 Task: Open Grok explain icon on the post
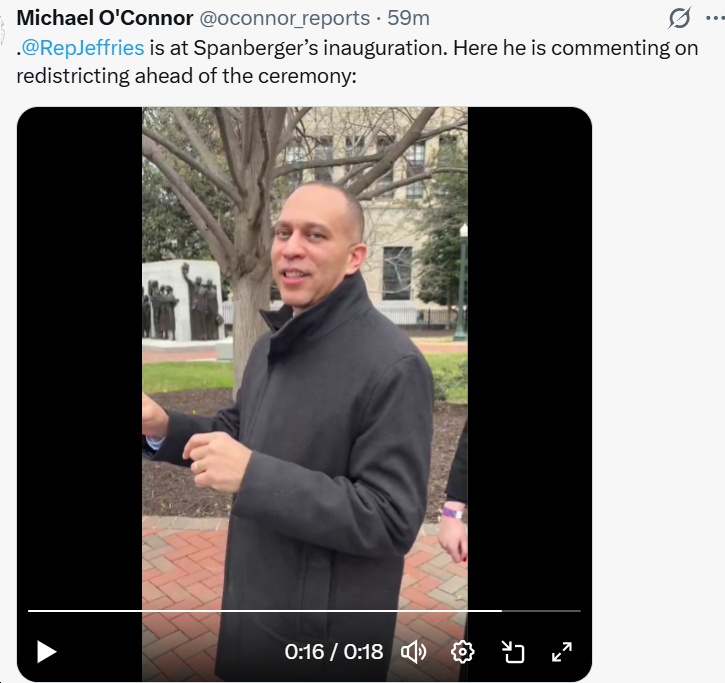click(x=680, y=18)
